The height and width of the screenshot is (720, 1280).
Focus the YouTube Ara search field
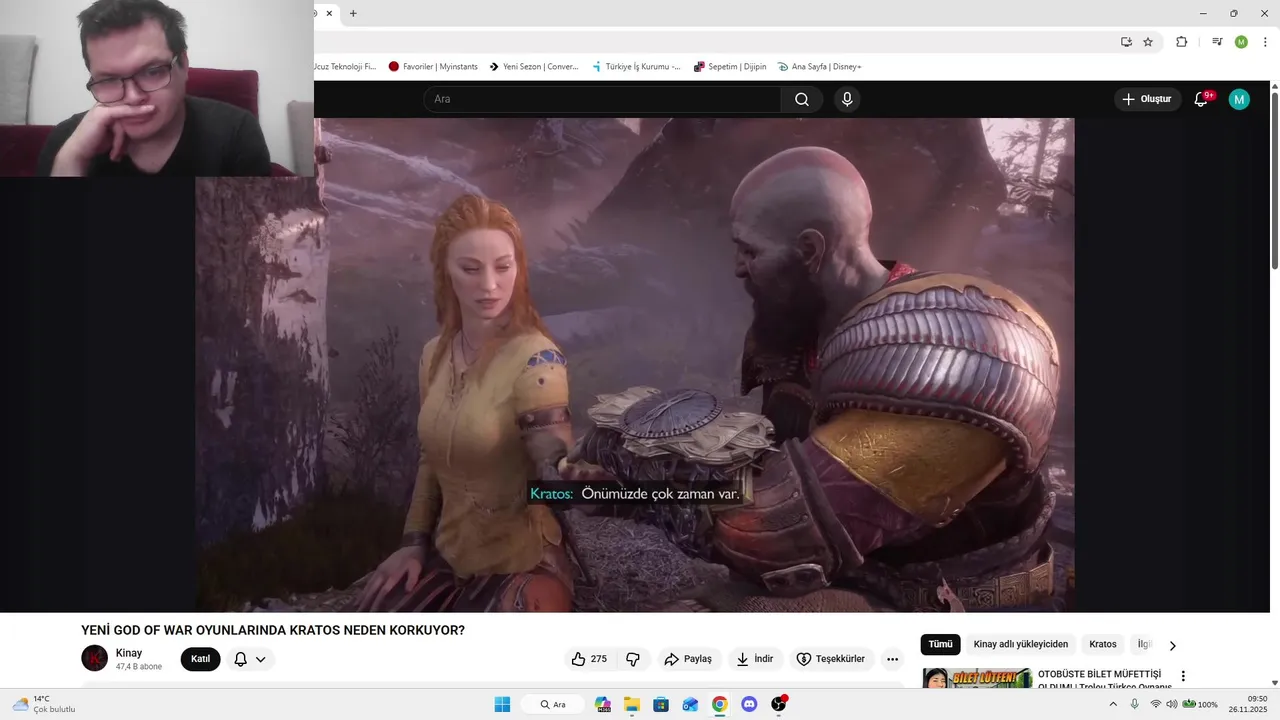pyautogui.click(x=602, y=99)
